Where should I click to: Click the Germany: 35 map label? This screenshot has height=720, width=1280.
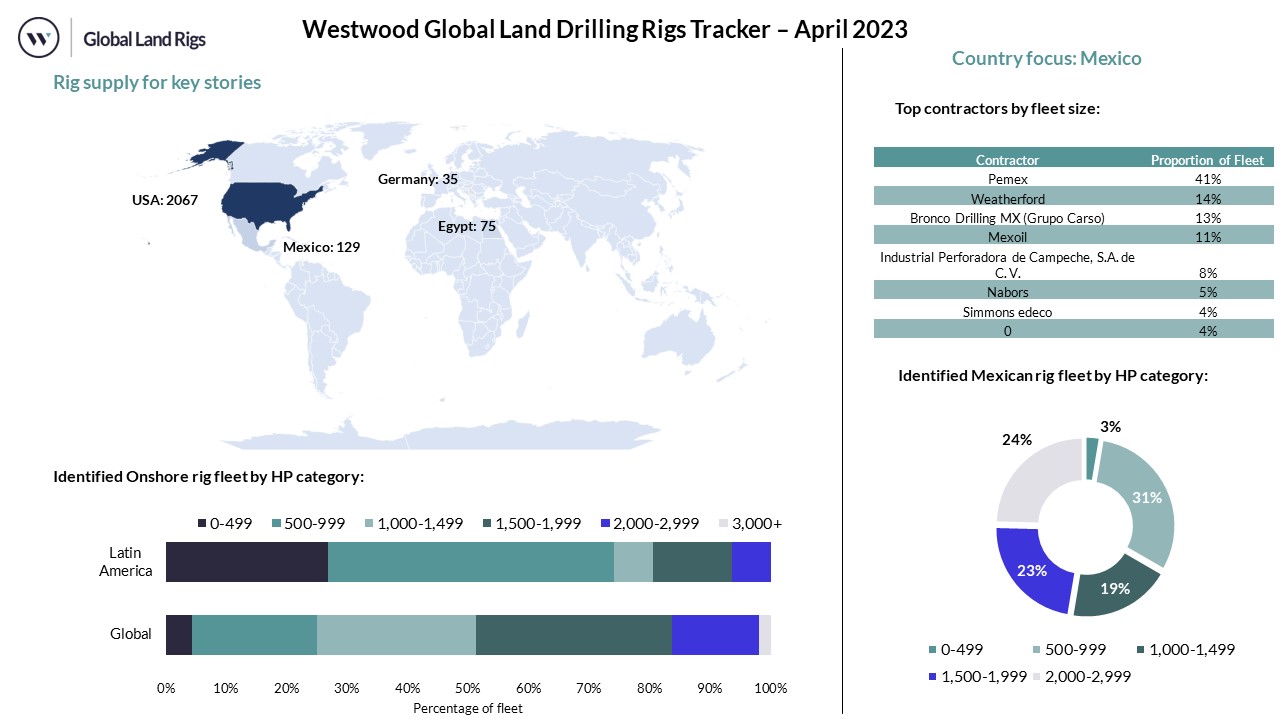[417, 179]
